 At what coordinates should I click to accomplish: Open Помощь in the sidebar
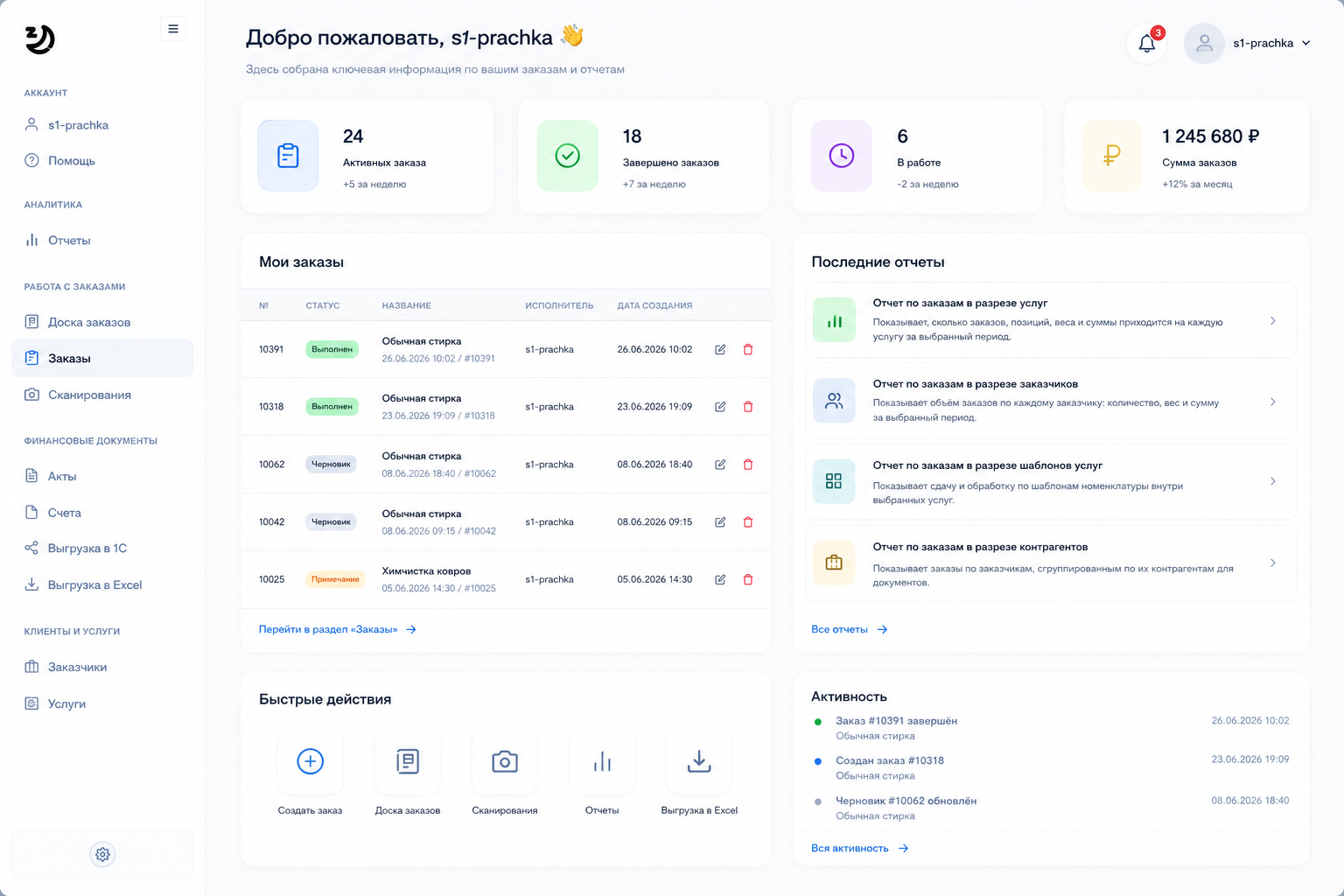tap(102, 161)
